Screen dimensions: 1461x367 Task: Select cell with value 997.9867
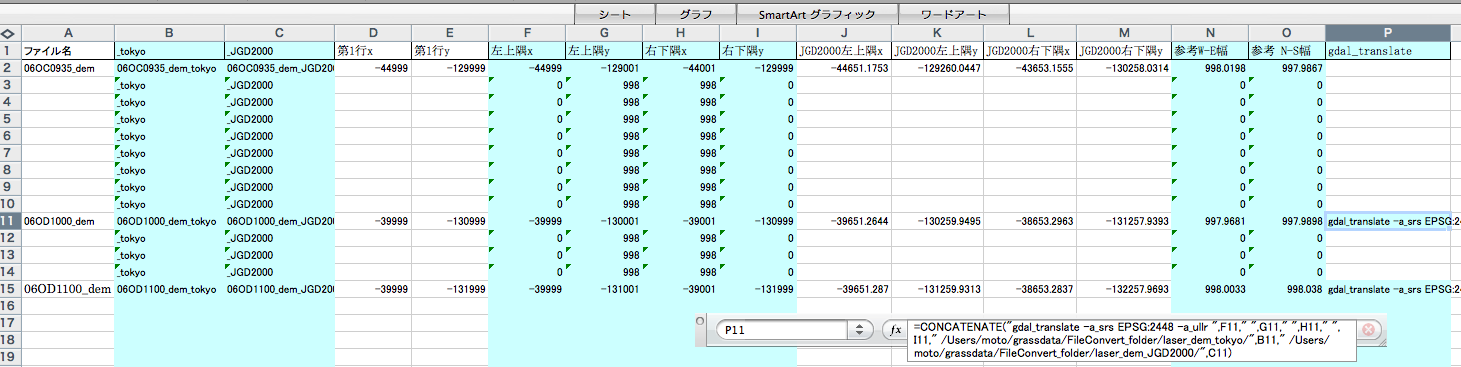(x=1286, y=67)
